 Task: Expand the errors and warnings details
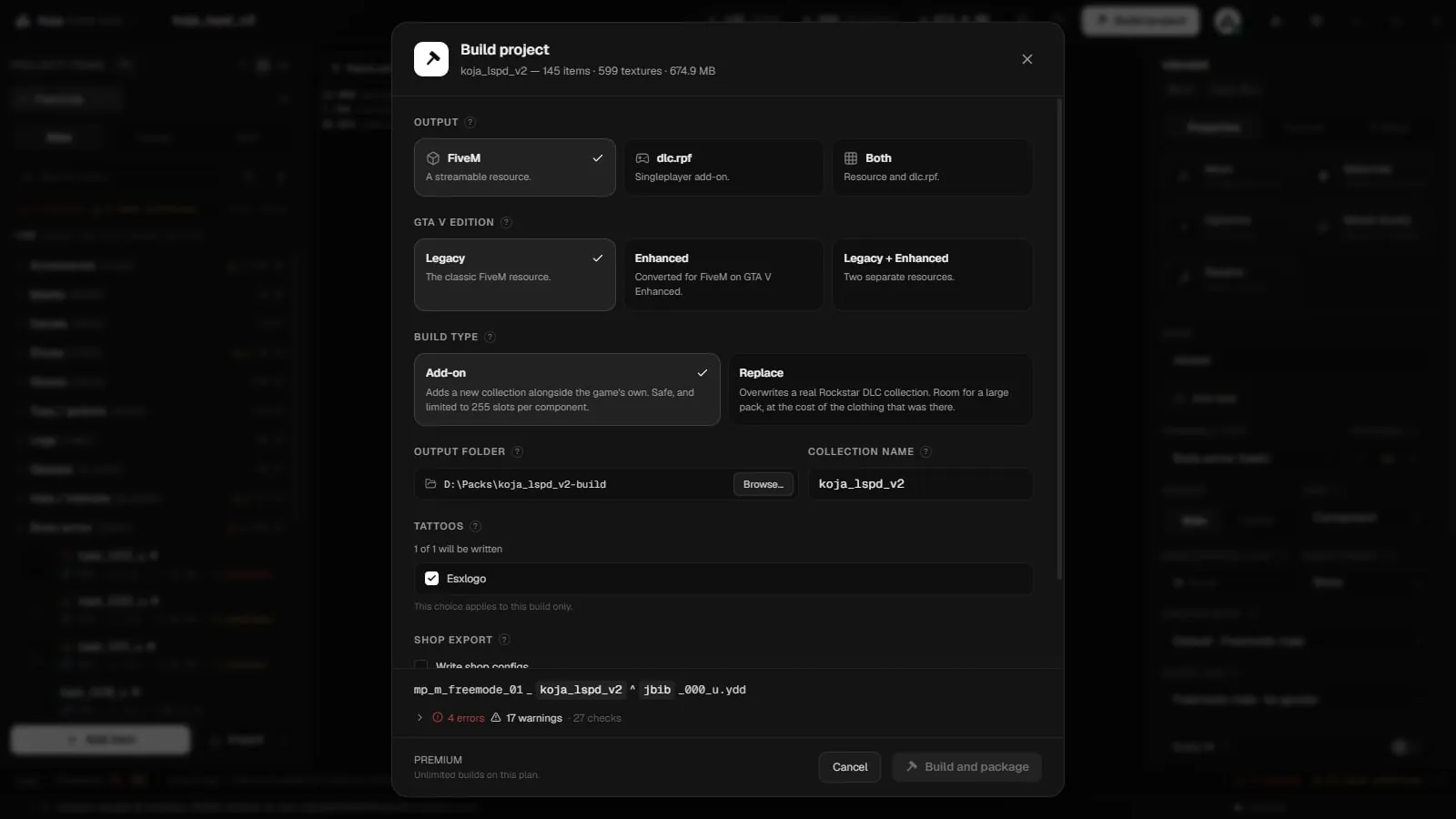point(420,718)
